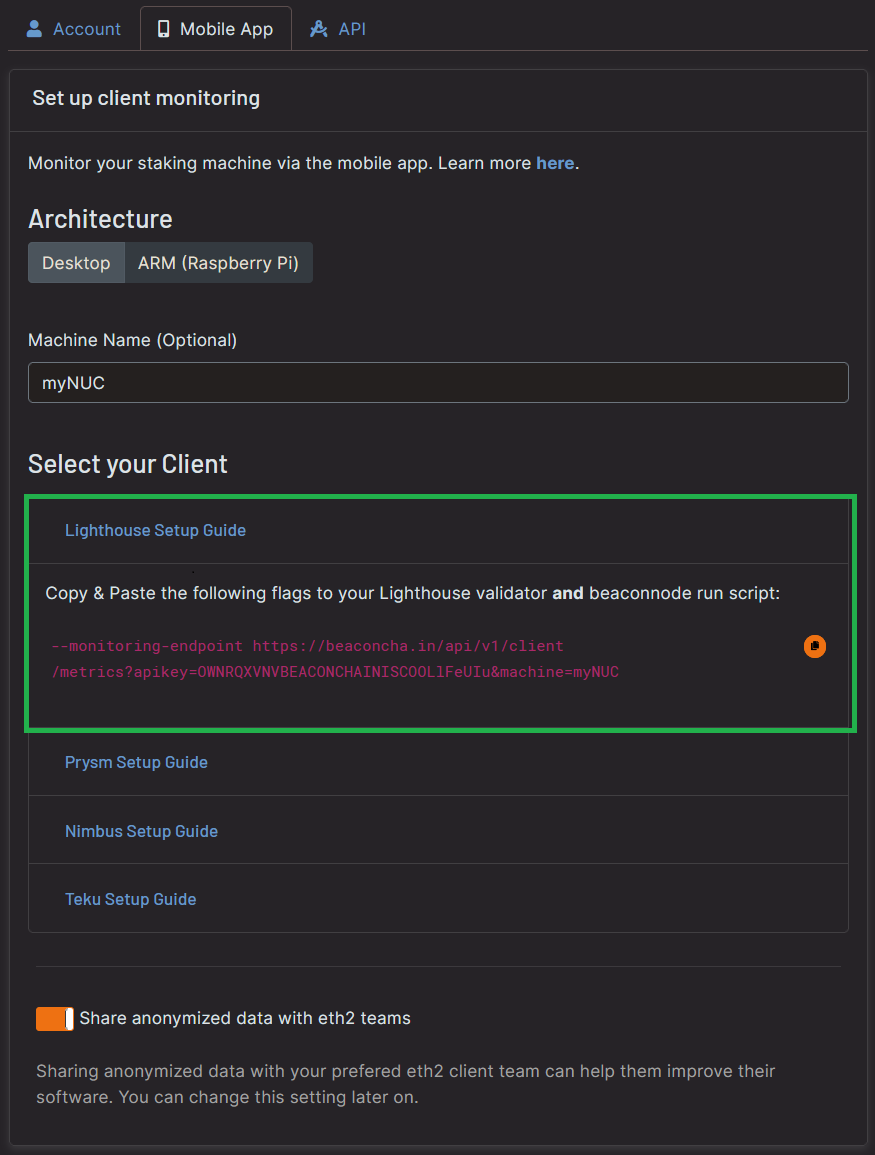Expand the Nimbus Setup Guide
875x1155 pixels.
[141, 830]
